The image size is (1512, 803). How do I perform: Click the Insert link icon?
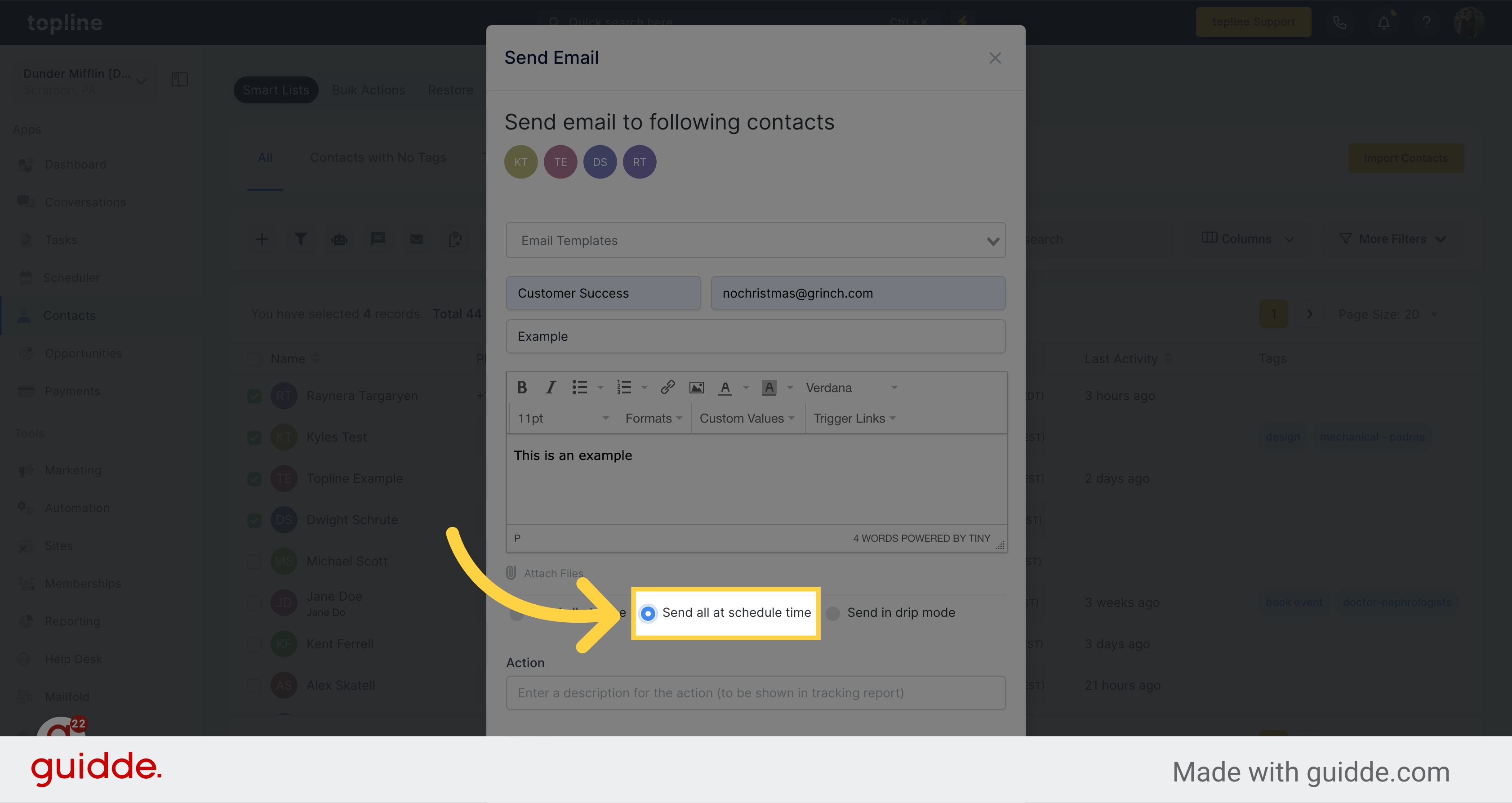point(667,388)
